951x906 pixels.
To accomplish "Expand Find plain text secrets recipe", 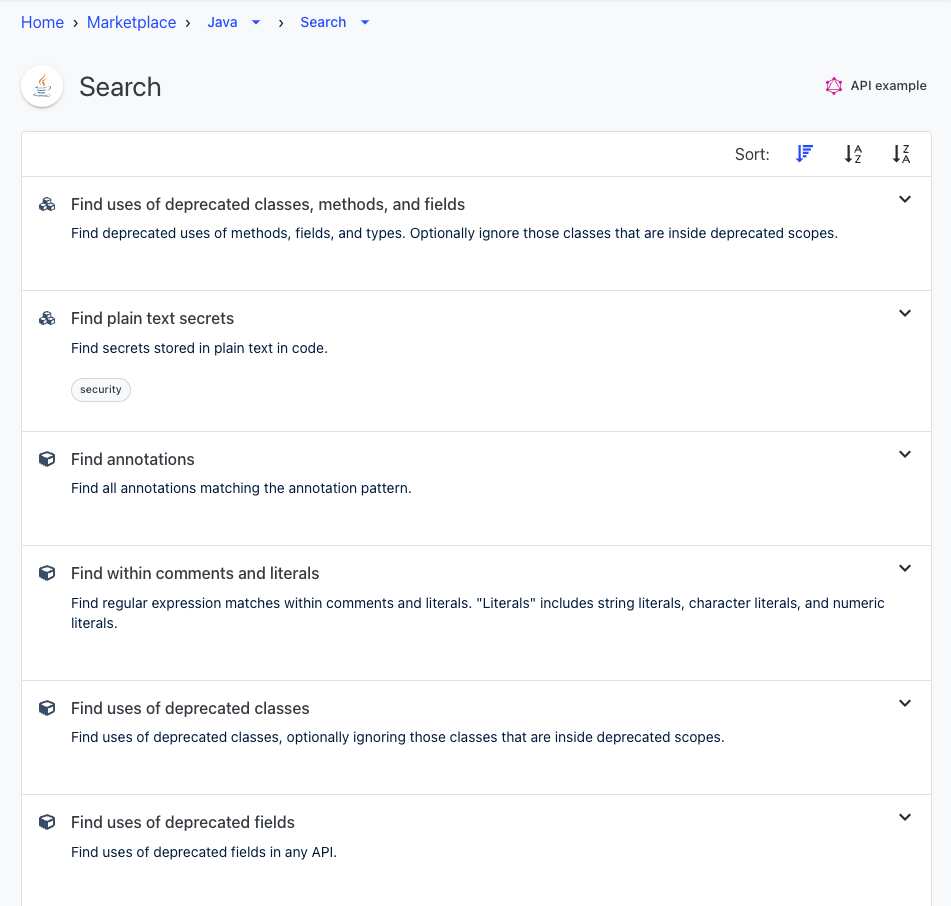I will pyautogui.click(x=904, y=314).
